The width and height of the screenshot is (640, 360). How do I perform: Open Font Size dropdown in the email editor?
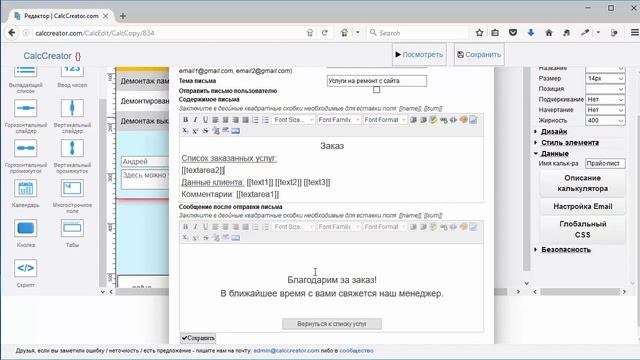coord(293,120)
